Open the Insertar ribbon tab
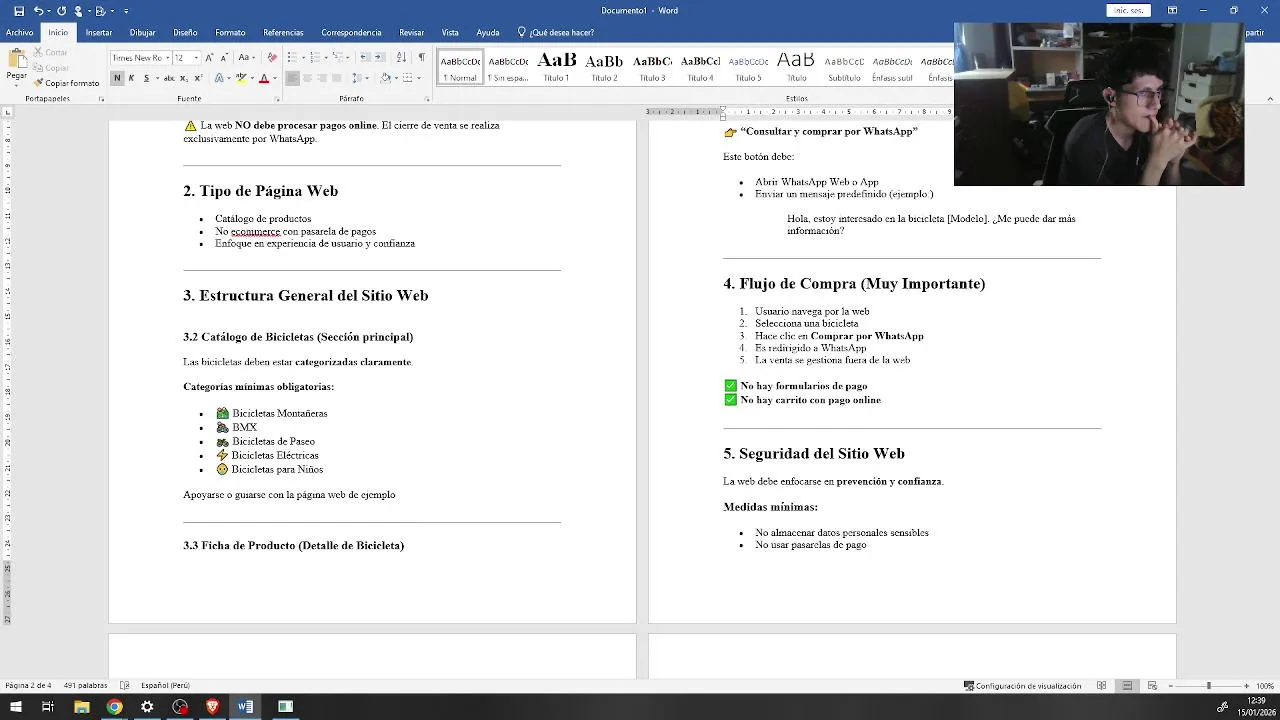The image size is (1280, 720). point(99,32)
